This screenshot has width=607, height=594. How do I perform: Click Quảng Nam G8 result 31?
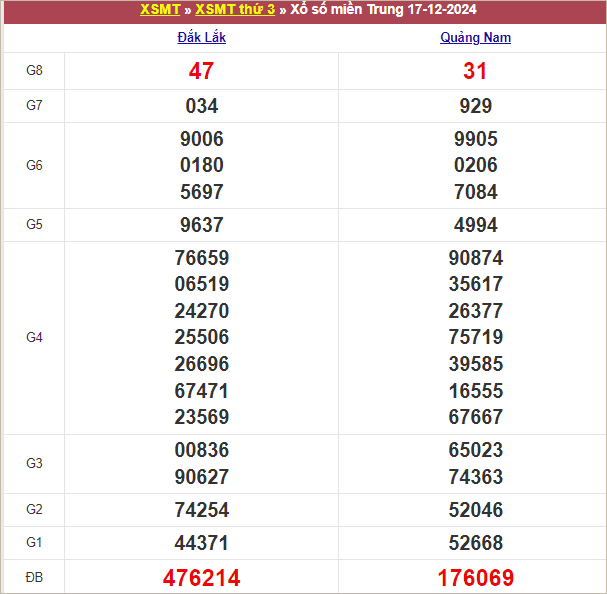[x=475, y=71]
